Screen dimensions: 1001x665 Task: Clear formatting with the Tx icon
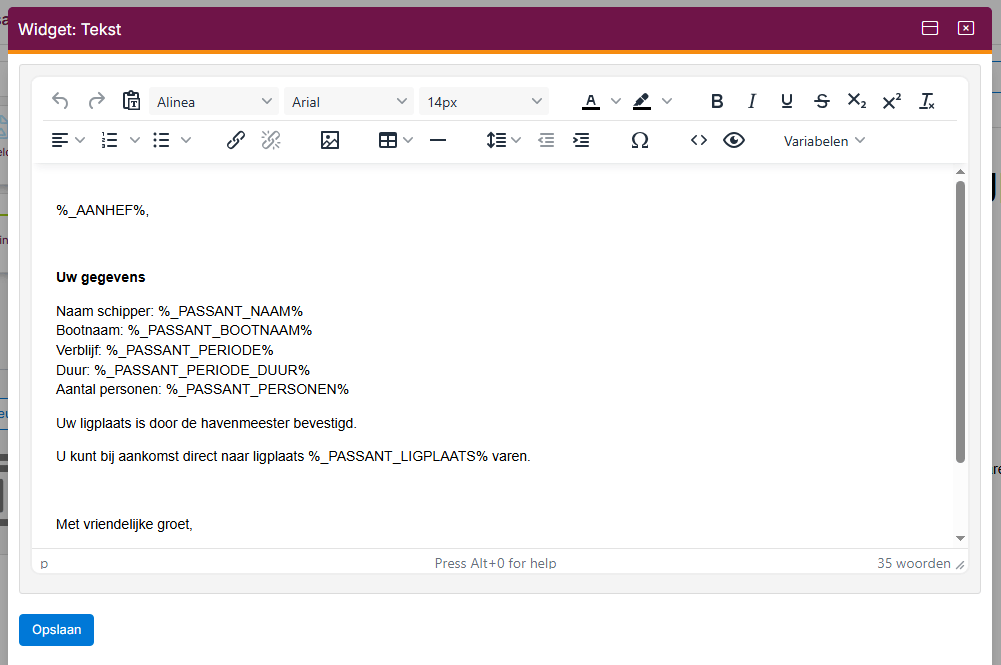(x=926, y=101)
